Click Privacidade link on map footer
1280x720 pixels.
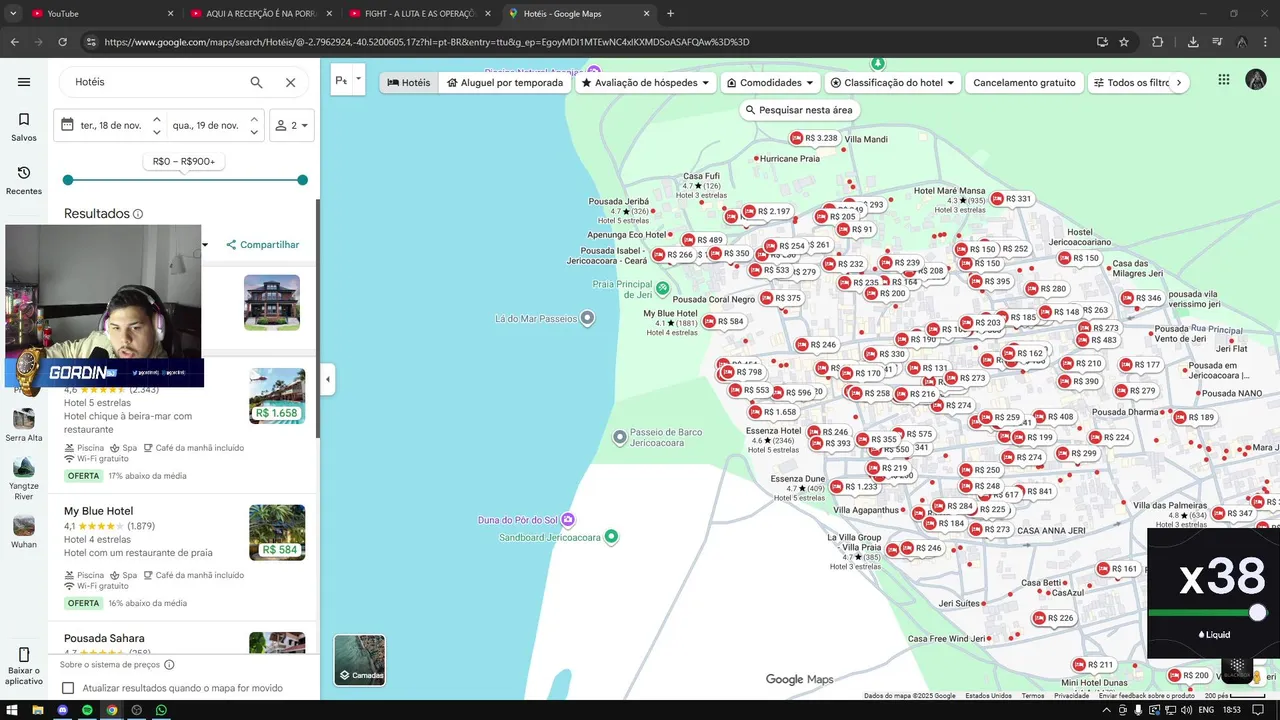[x=1071, y=696]
